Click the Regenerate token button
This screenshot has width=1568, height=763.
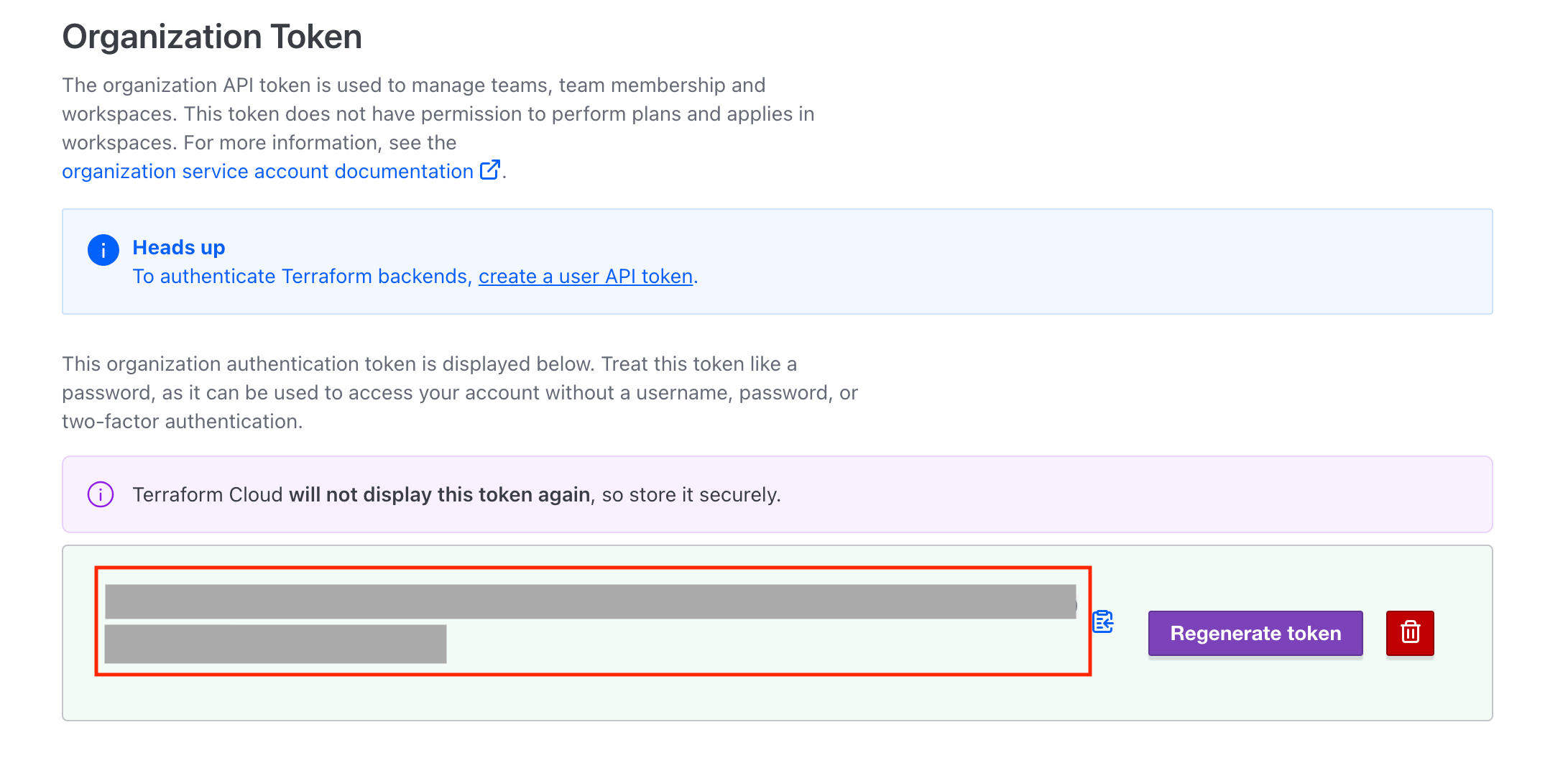(1255, 633)
